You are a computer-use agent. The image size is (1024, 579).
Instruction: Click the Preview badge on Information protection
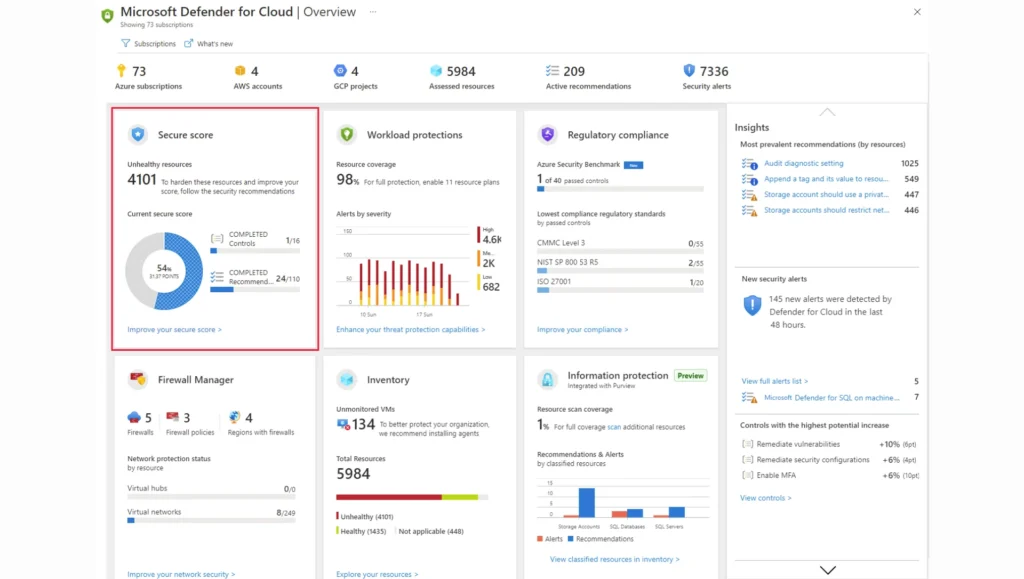(690, 376)
